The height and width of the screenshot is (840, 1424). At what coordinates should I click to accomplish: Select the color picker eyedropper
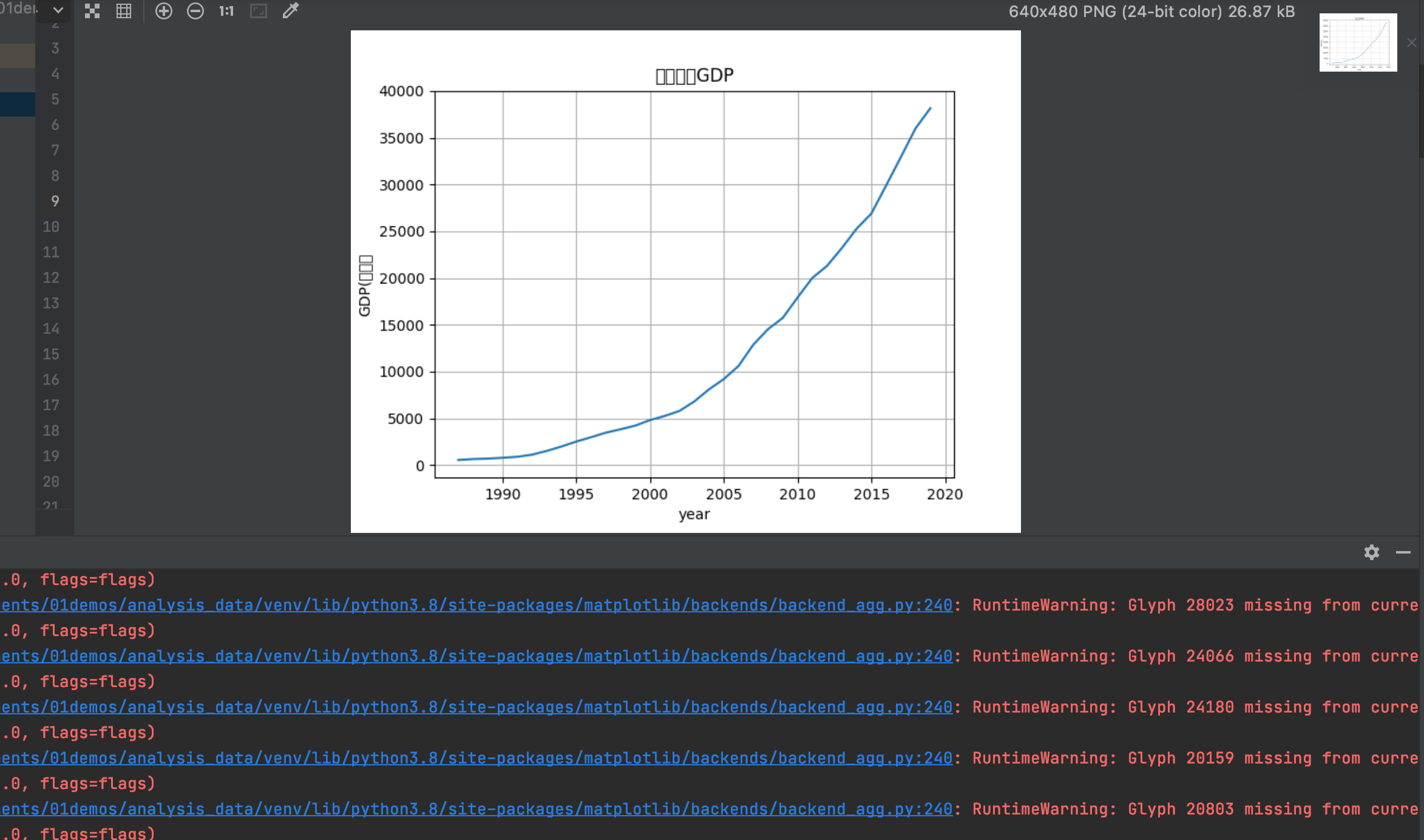[291, 11]
